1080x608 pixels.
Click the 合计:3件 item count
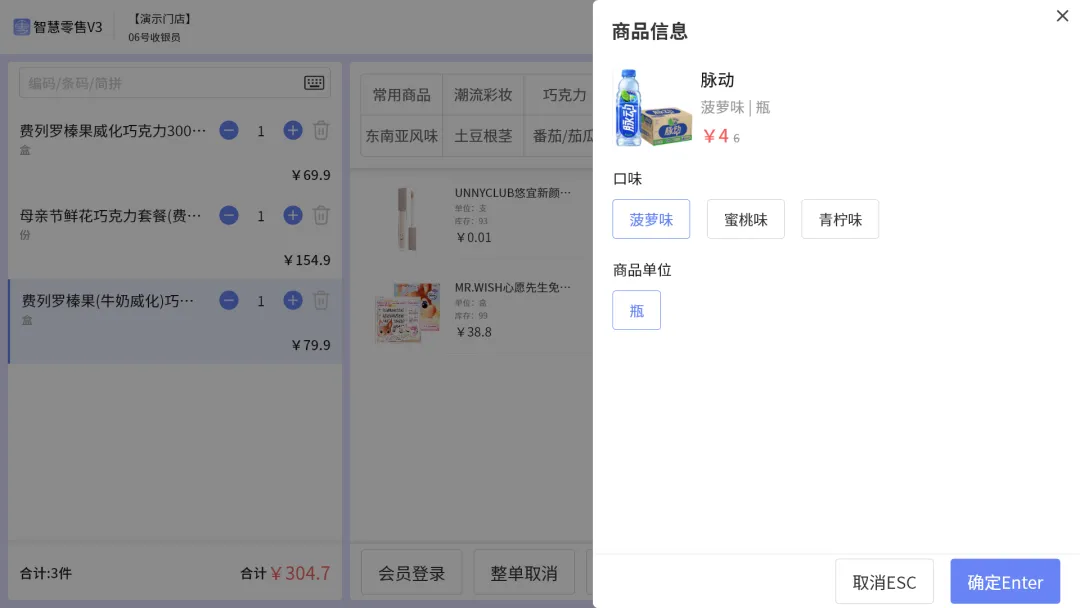(45, 573)
